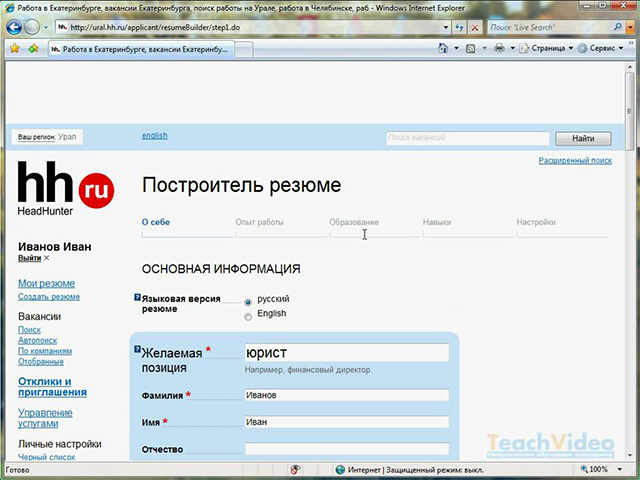Select the Образование step tab
This screenshot has height=480, width=640.
[x=354, y=222]
